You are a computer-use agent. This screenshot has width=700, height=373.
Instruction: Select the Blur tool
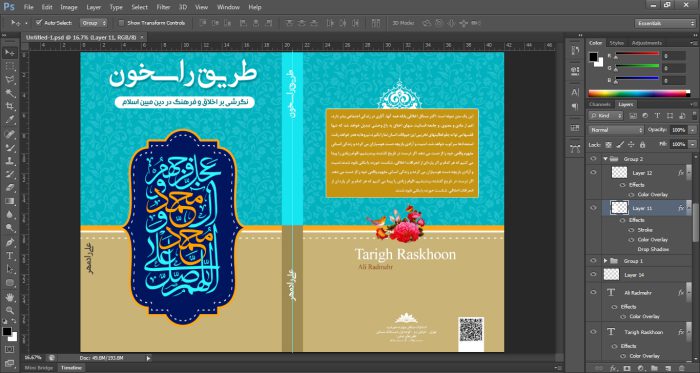tap(9, 215)
